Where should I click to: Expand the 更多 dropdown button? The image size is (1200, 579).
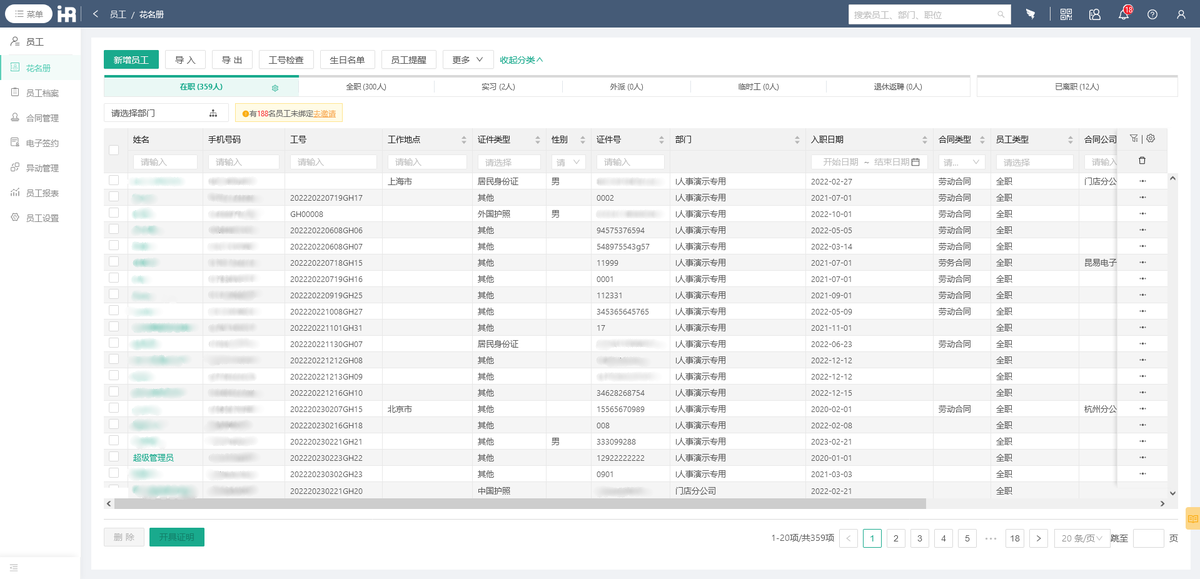468,60
